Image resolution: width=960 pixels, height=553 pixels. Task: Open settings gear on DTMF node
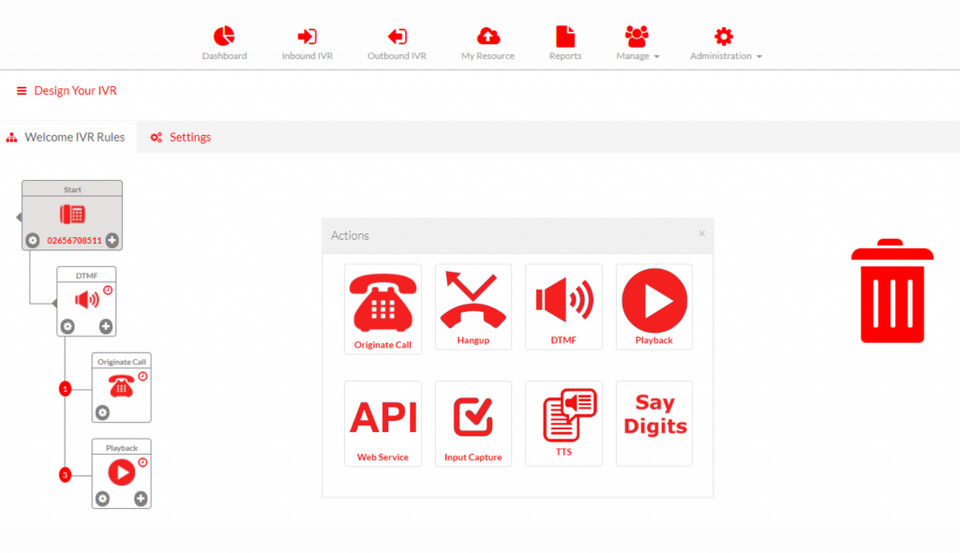click(x=67, y=326)
